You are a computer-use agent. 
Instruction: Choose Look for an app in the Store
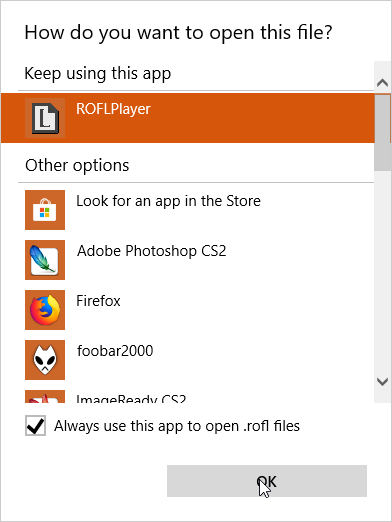168,201
